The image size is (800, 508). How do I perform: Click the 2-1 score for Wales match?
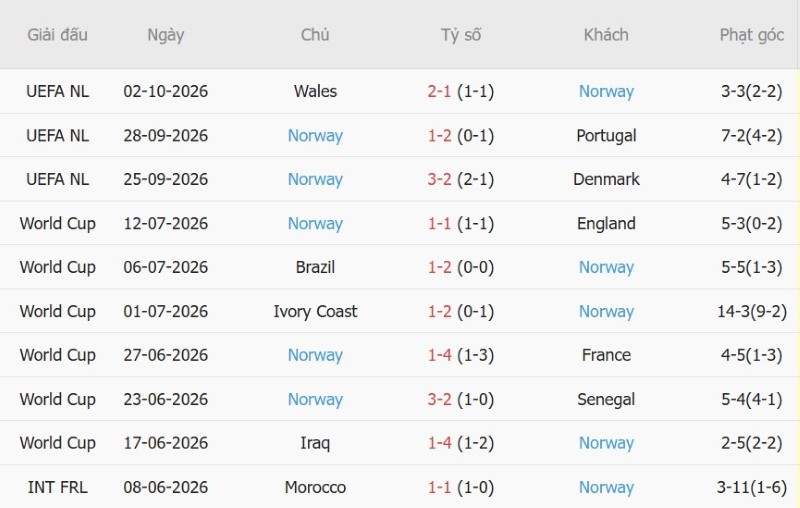pos(439,91)
